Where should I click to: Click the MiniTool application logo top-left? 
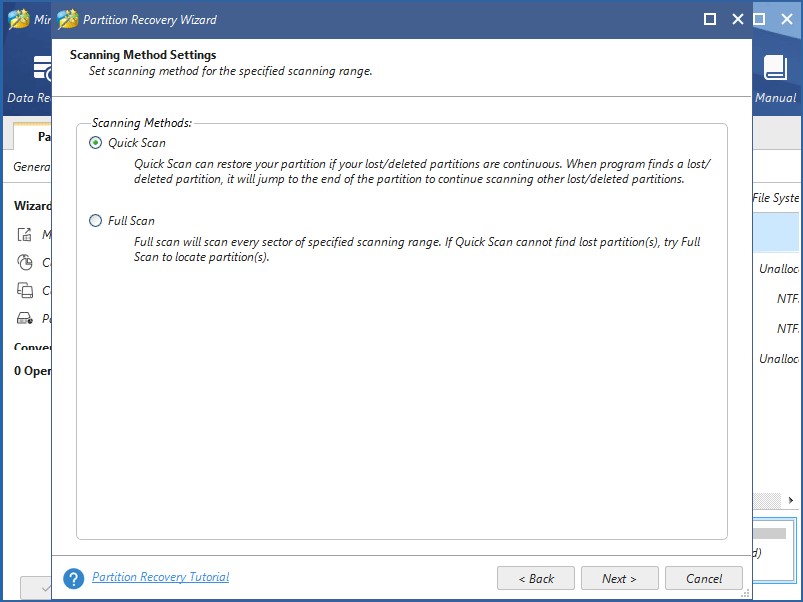click(18, 18)
